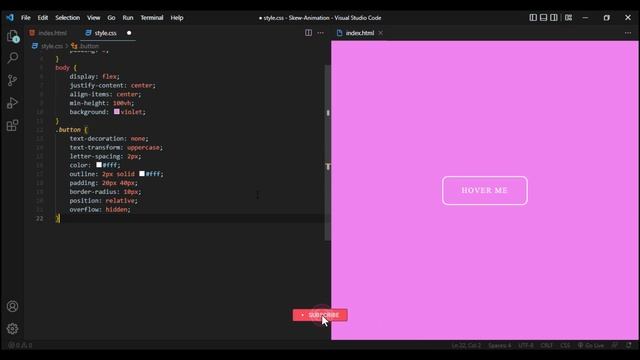Click the 'position: relative;' code line
Screen dimensions: 640x360
103,200
